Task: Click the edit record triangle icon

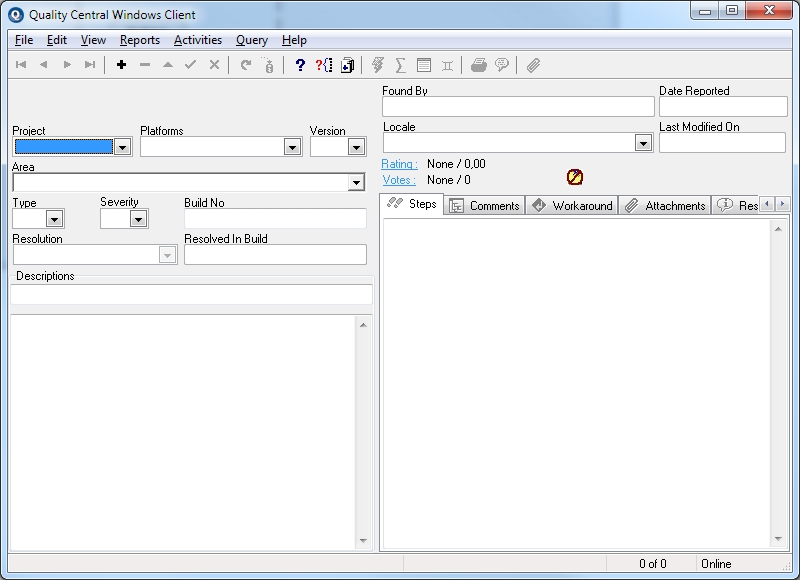Action: tap(168, 65)
